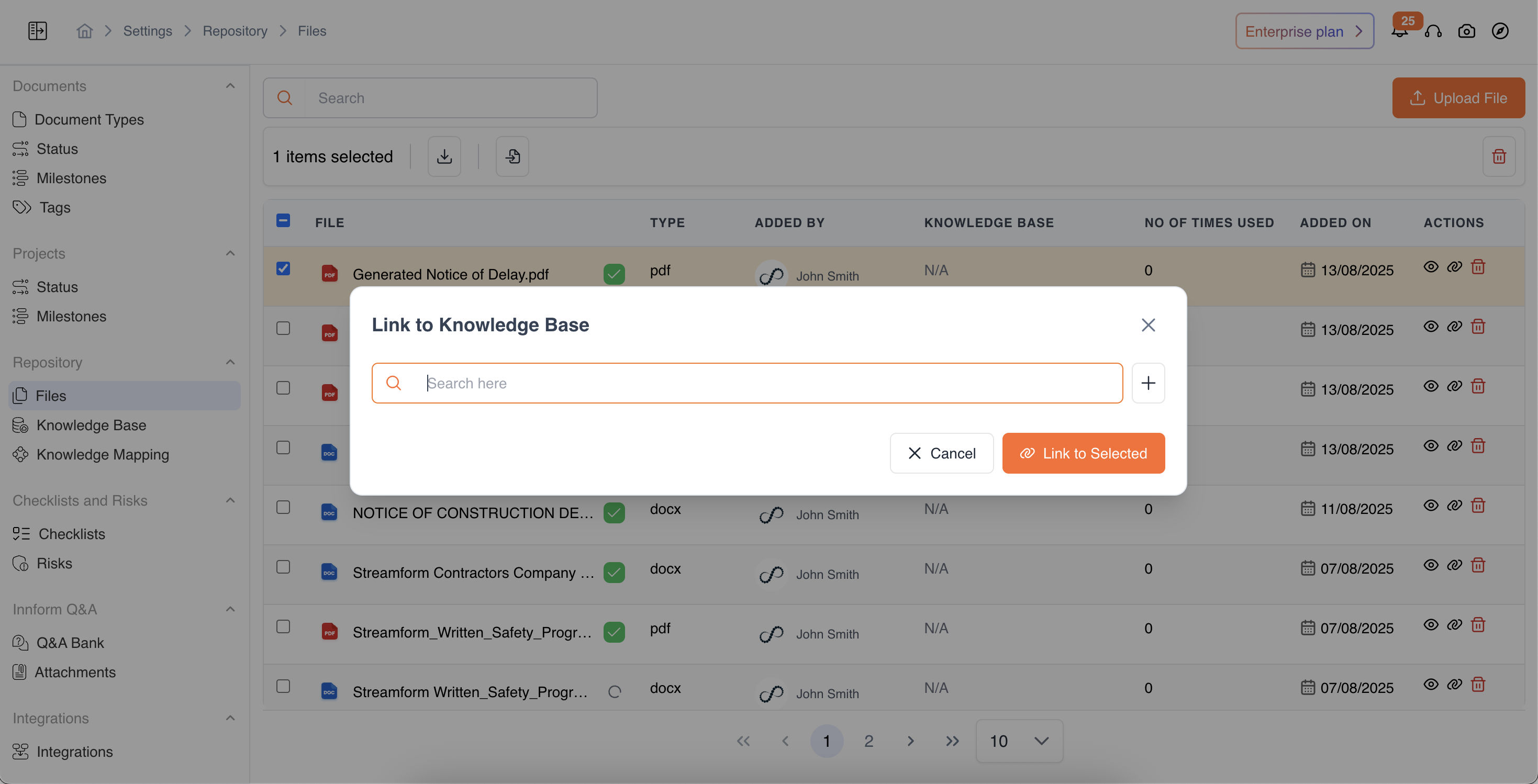The image size is (1538, 784).
Task: Go to Q&A Bank in sidebar
Action: click(70, 643)
